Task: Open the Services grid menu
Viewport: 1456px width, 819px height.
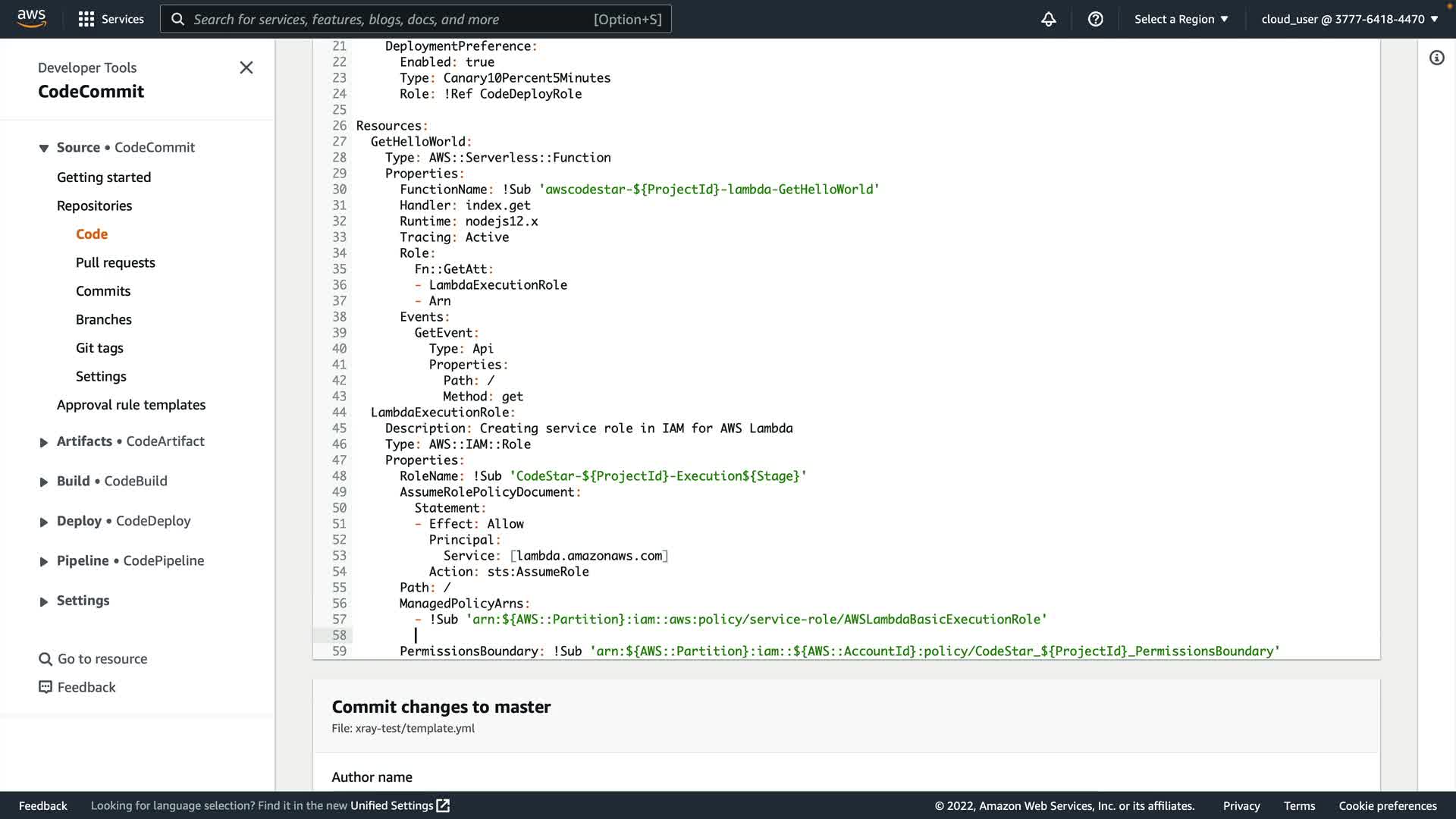Action: pyautogui.click(x=86, y=19)
